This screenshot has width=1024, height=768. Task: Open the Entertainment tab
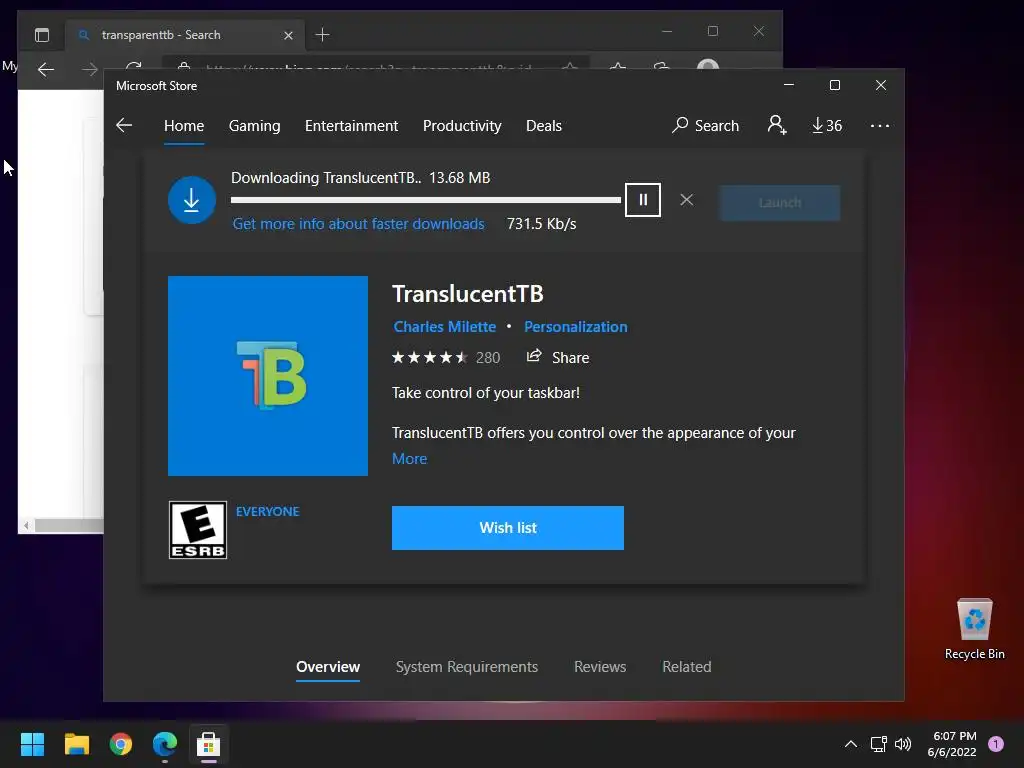(351, 125)
